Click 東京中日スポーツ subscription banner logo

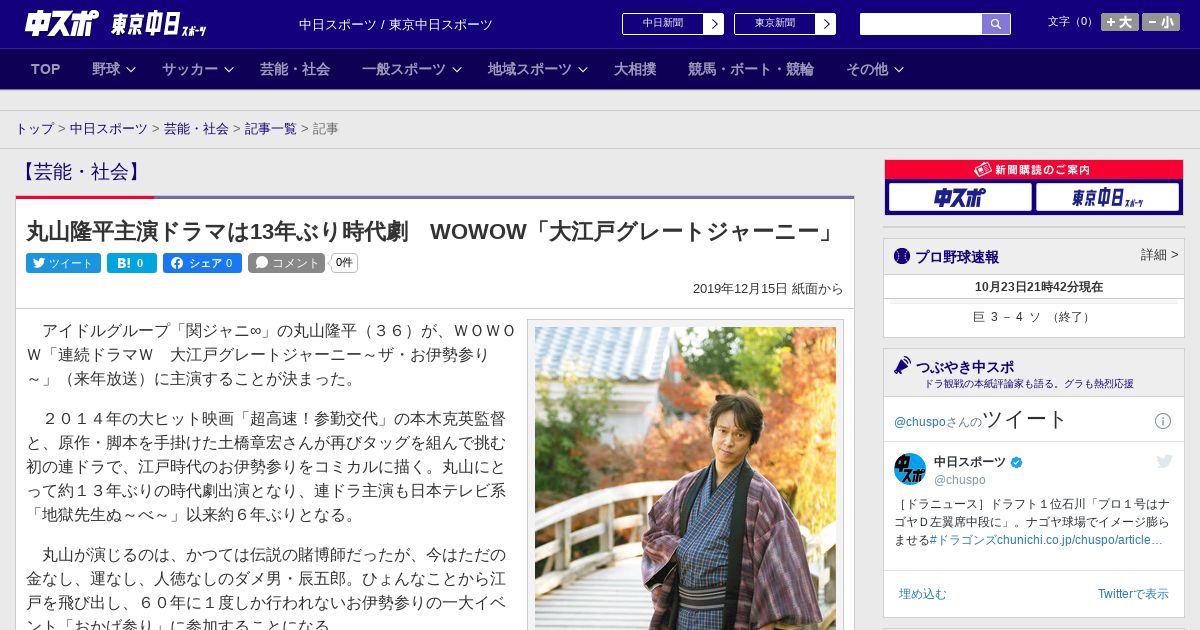coord(1107,197)
